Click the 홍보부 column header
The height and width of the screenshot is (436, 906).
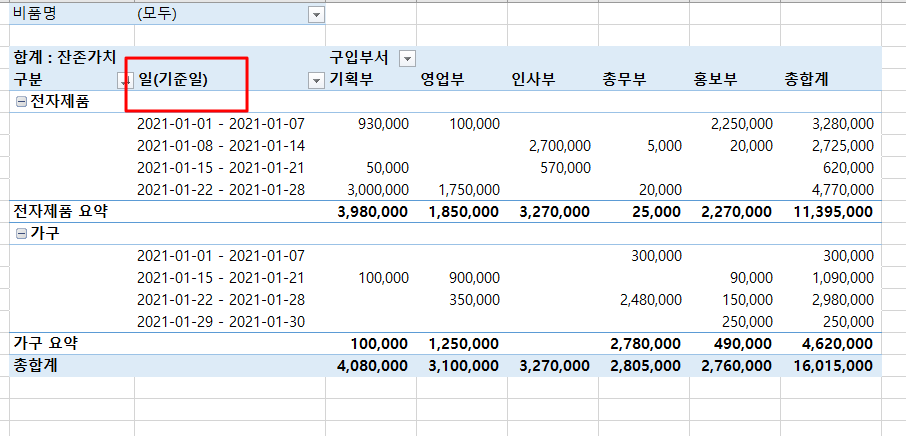click(714, 80)
